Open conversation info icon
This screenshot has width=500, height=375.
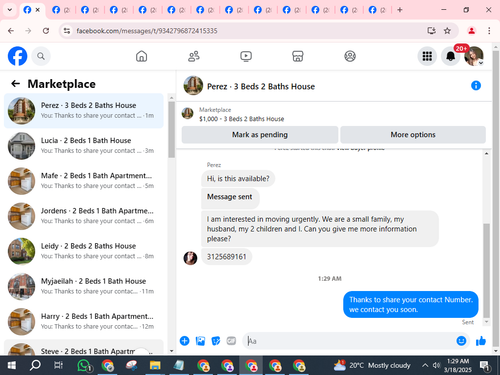(x=476, y=86)
